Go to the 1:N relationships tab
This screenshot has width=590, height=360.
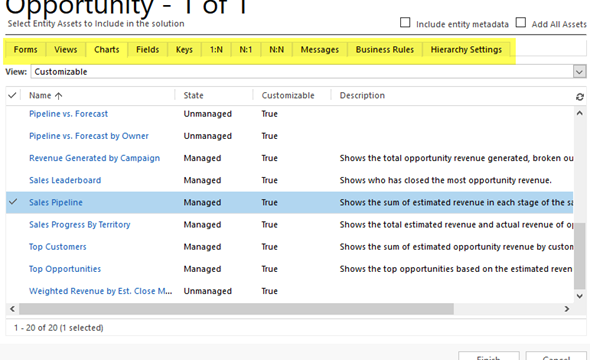point(216,50)
